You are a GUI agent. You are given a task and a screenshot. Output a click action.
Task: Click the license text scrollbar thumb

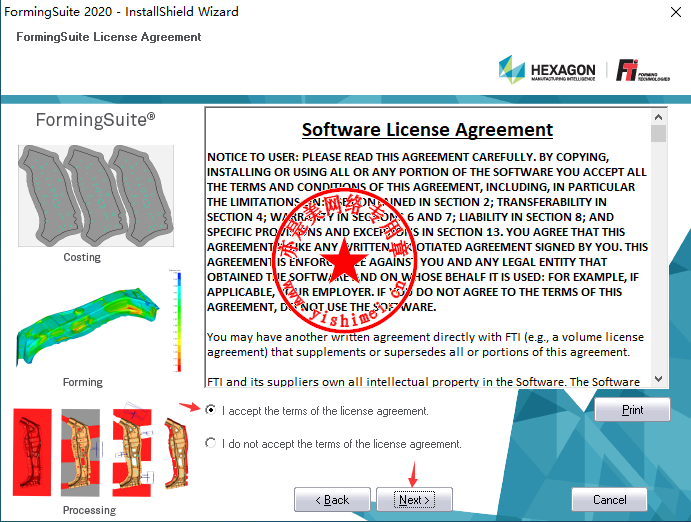pos(658,133)
